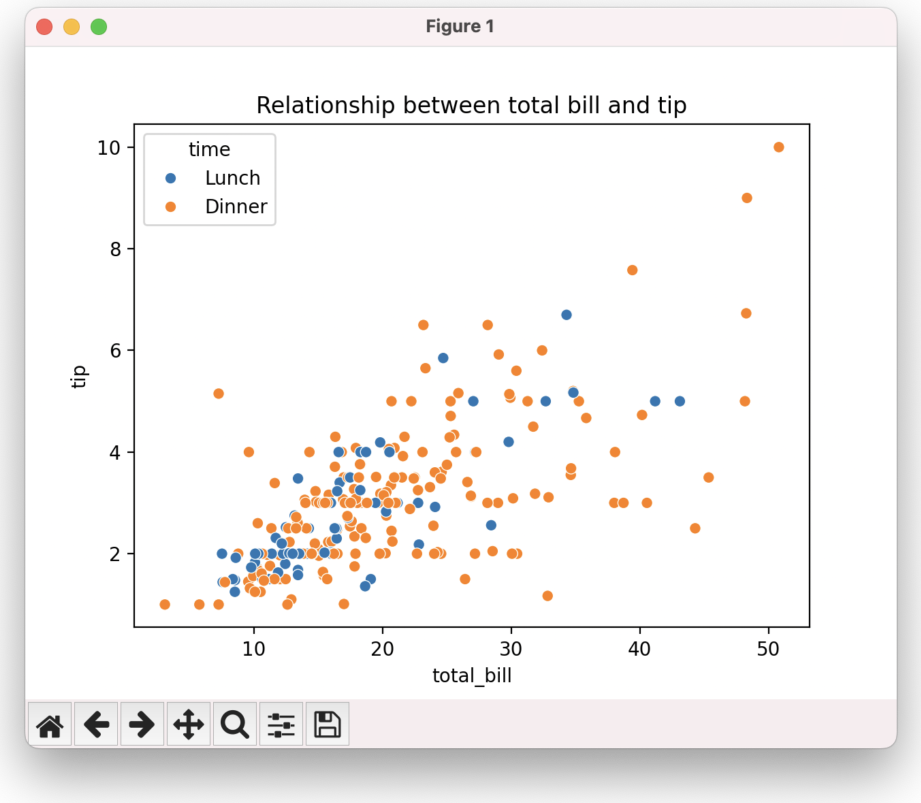Click the leftmost Dinner data point
Screen dimensions: 921x803
pyautogui.click(x=165, y=604)
